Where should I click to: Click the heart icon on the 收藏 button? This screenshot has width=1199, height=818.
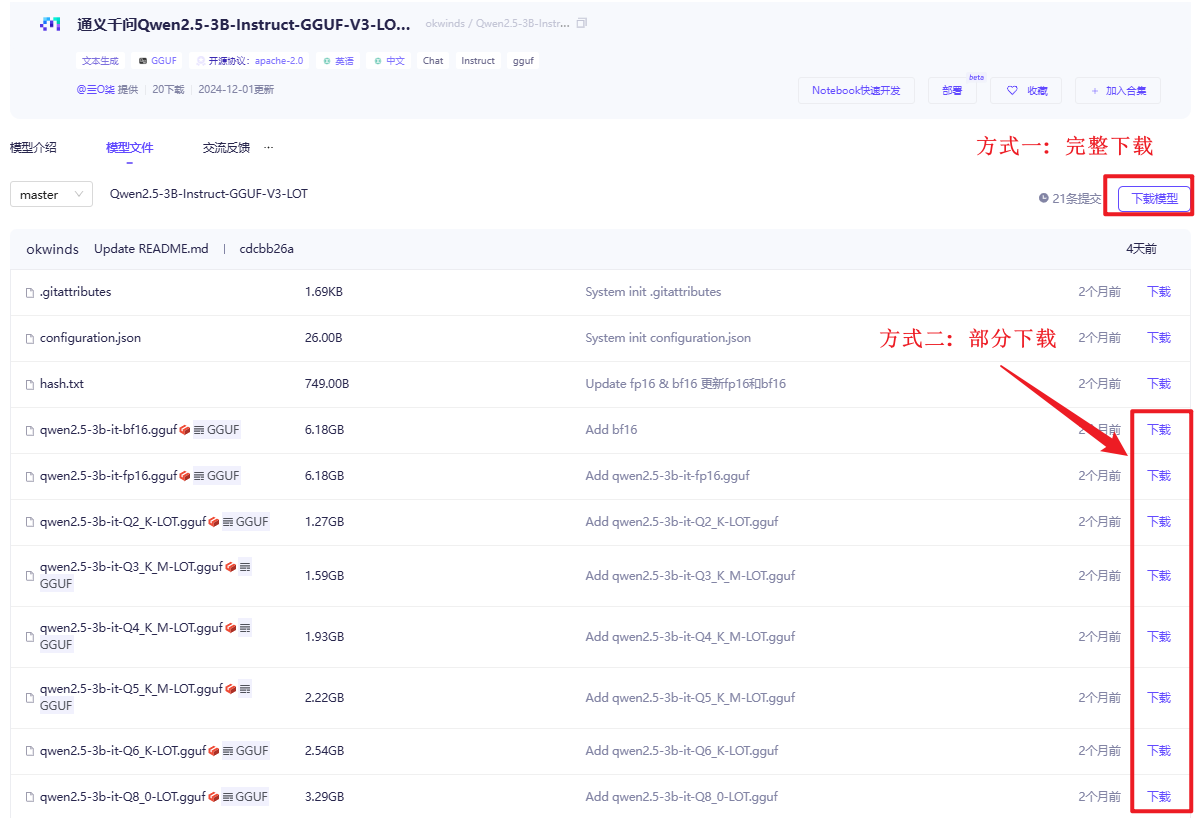pyautogui.click(x=1012, y=90)
